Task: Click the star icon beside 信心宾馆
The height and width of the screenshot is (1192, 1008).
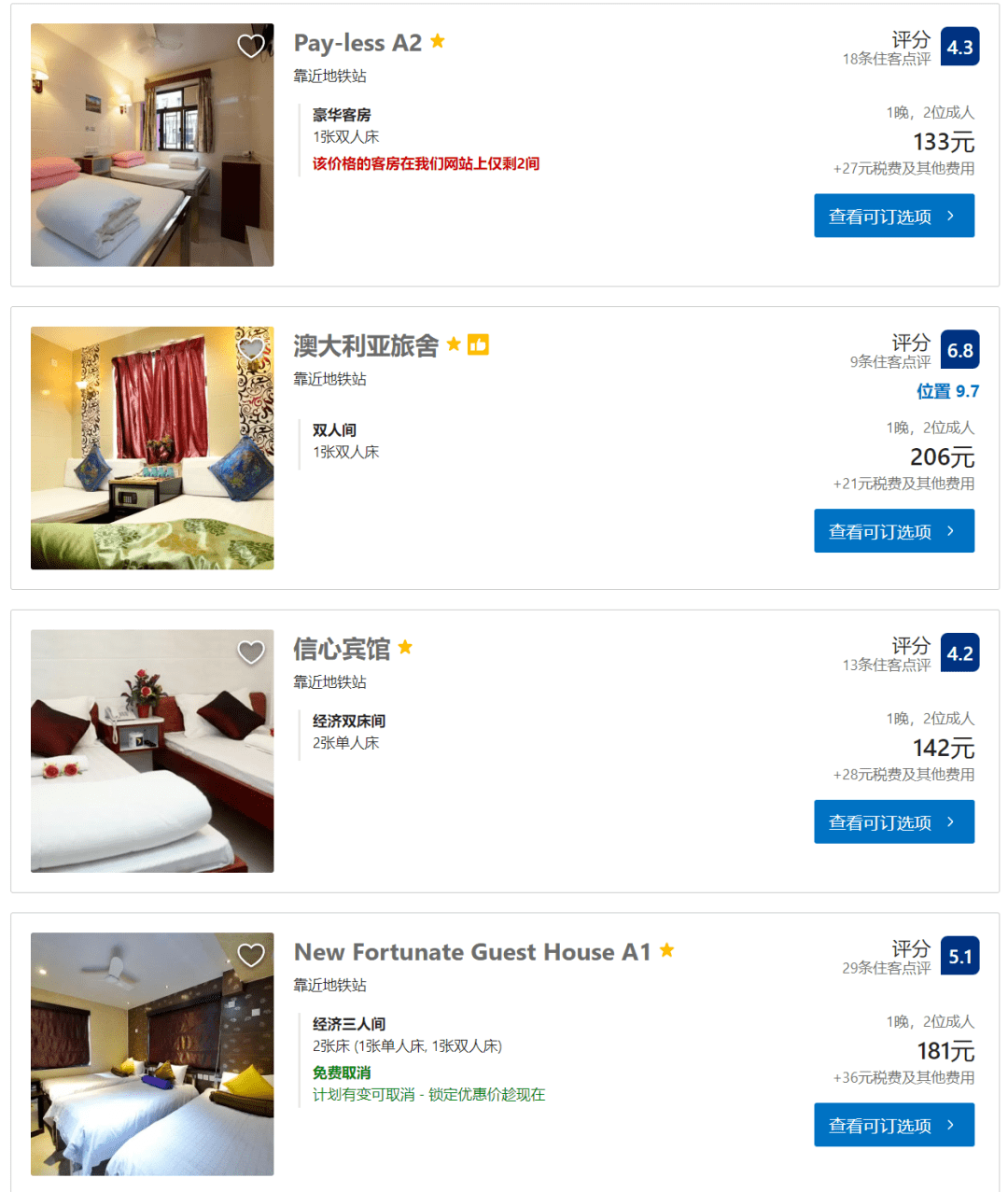Action: click(x=405, y=647)
